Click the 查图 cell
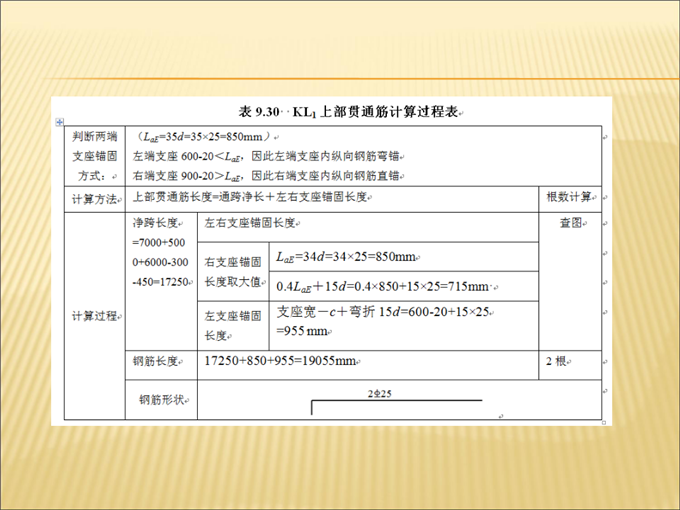Viewport: 680px width, 510px height. (x=571, y=224)
